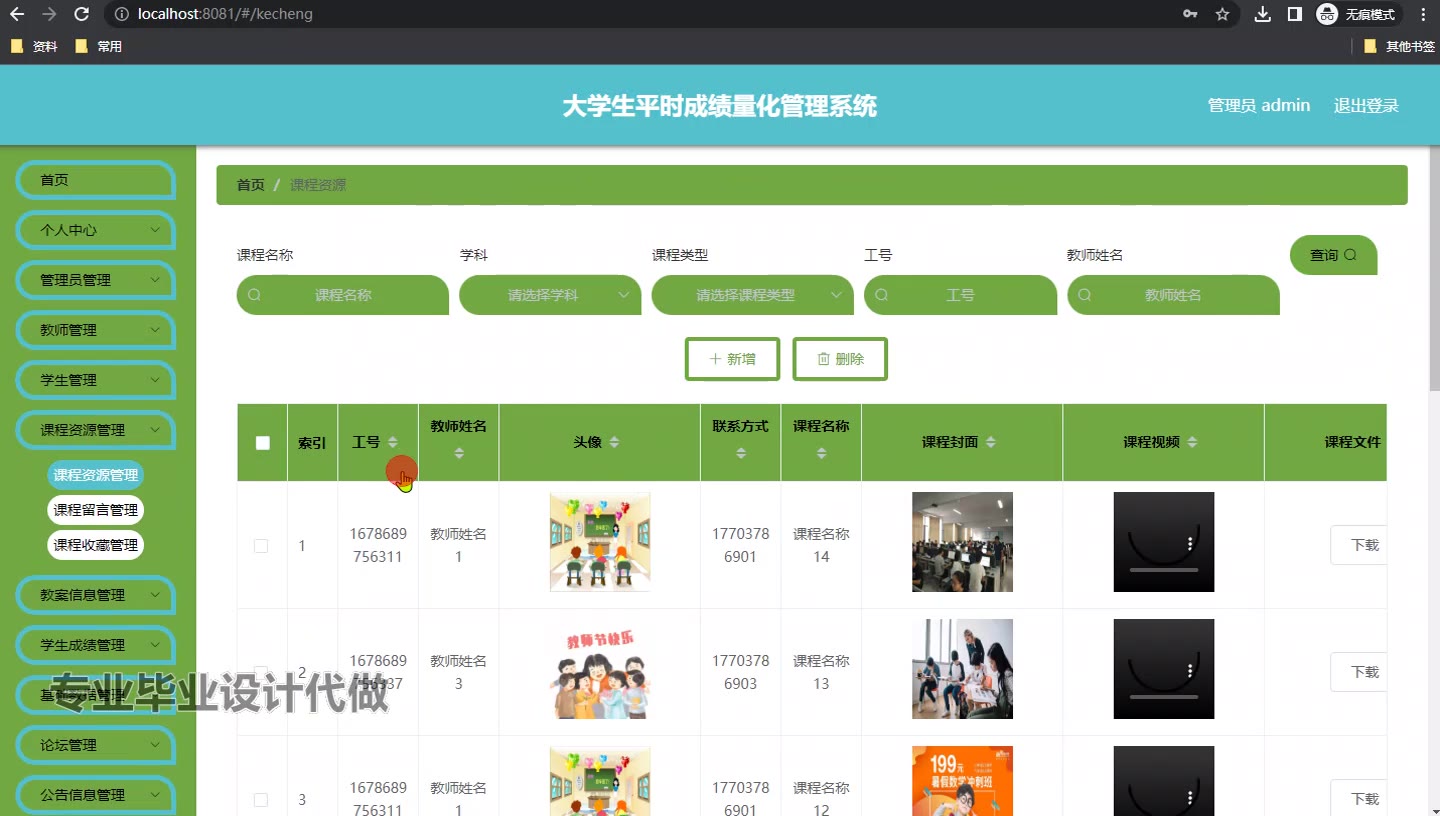Image resolution: width=1440 pixels, height=816 pixels.
Task: Select 课程留言管理 submenu item
Action: click(96, 510)
